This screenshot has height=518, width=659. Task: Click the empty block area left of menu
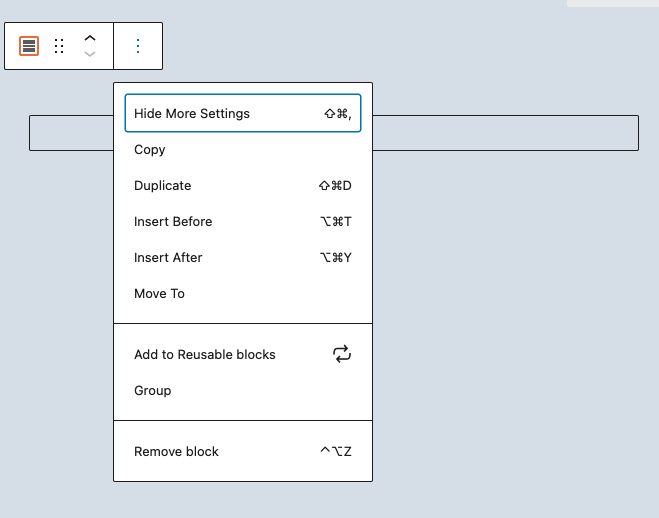tap(71, 133)
